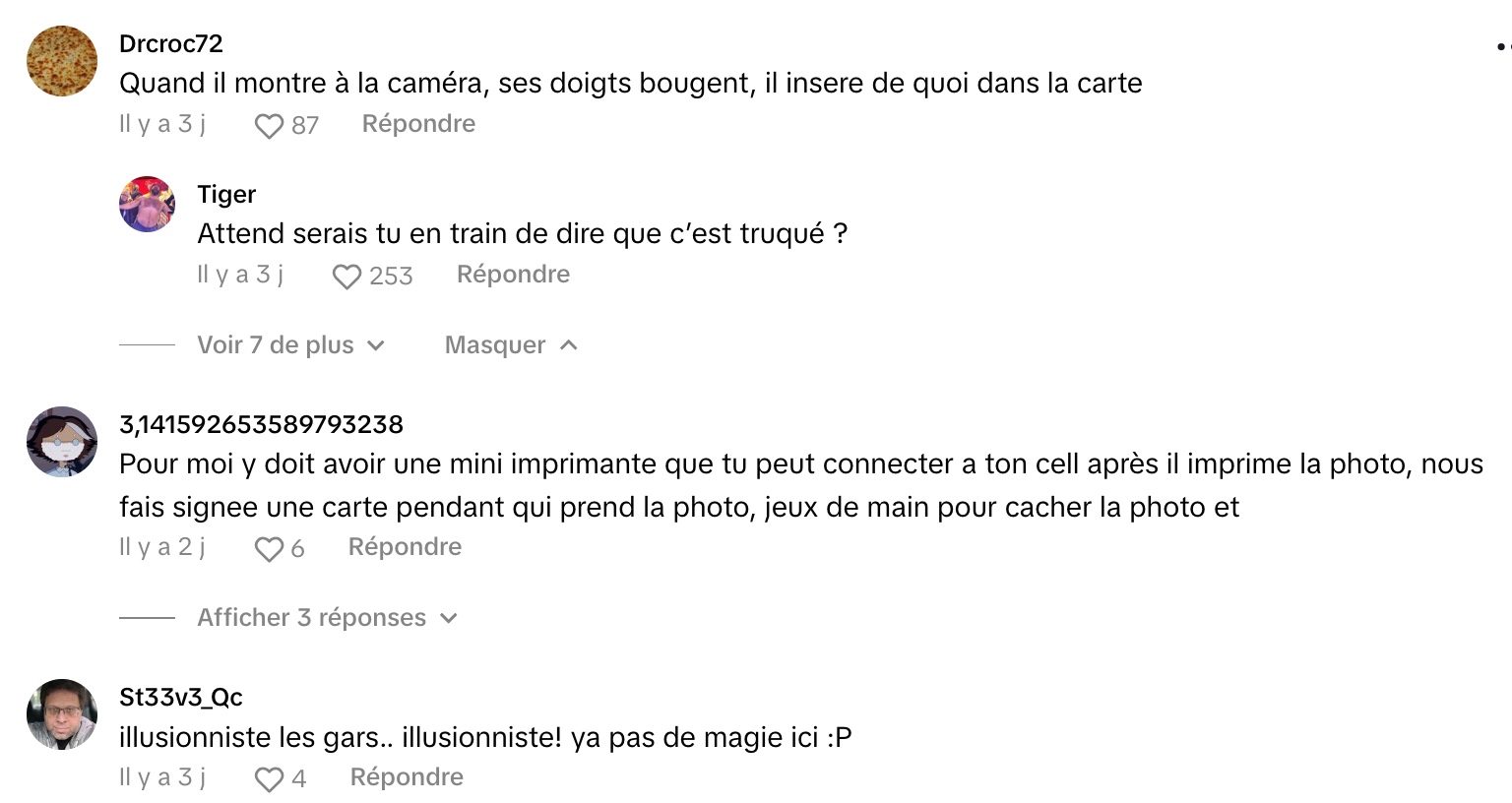Open St33v3_Qc's profile photo
The width and height of the screenshot is (1512, 803).
point(62,714)
